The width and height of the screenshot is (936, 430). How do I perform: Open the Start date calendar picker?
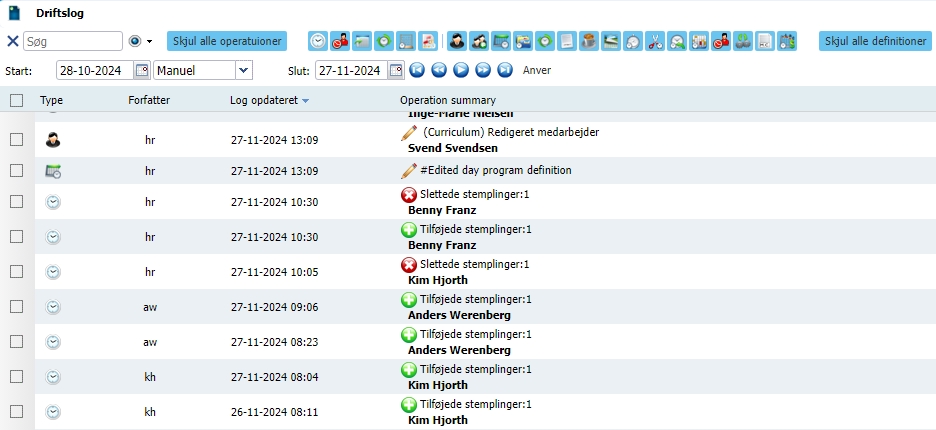coord(142,70)
